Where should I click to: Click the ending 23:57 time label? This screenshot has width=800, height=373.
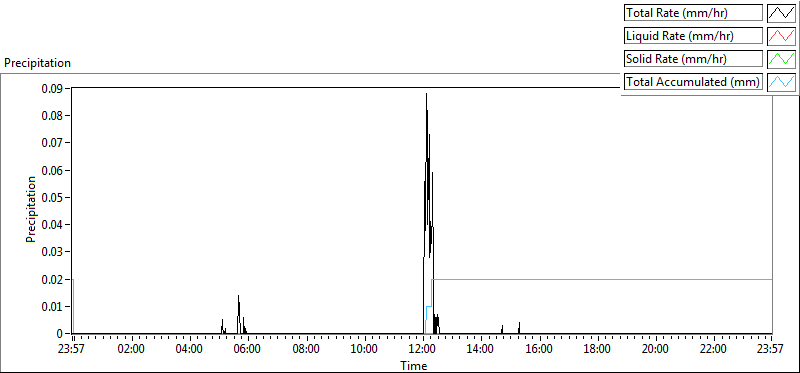(771, 350)
